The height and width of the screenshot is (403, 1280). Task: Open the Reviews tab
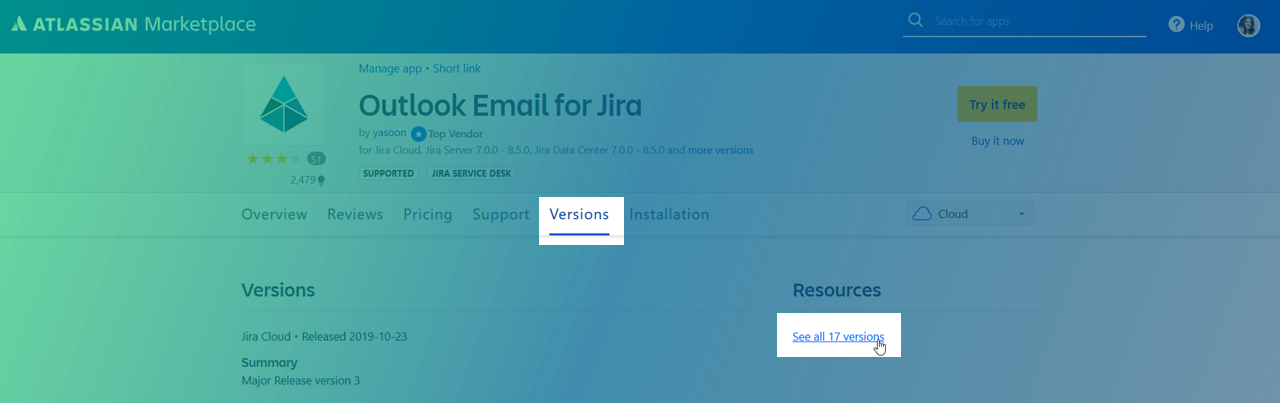coord(355,214)
